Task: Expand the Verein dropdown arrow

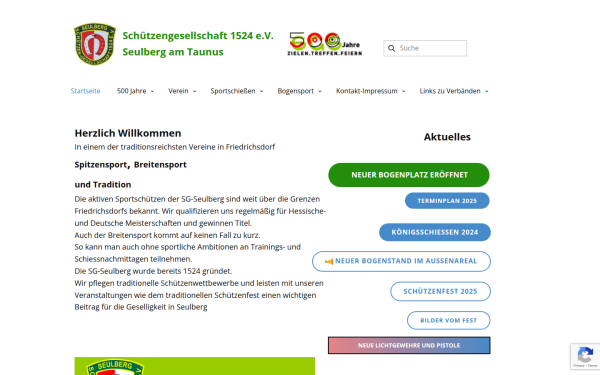Action: click(194, 91)
